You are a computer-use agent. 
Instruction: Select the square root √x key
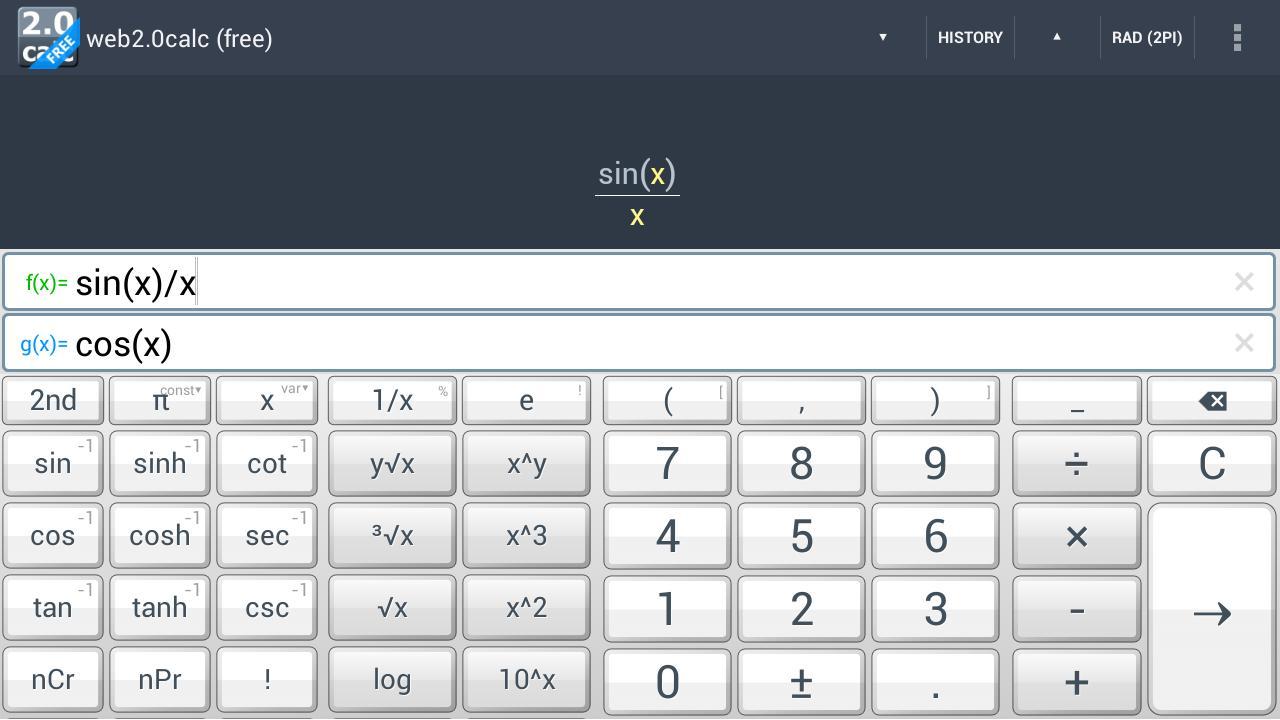pos(391,607)
